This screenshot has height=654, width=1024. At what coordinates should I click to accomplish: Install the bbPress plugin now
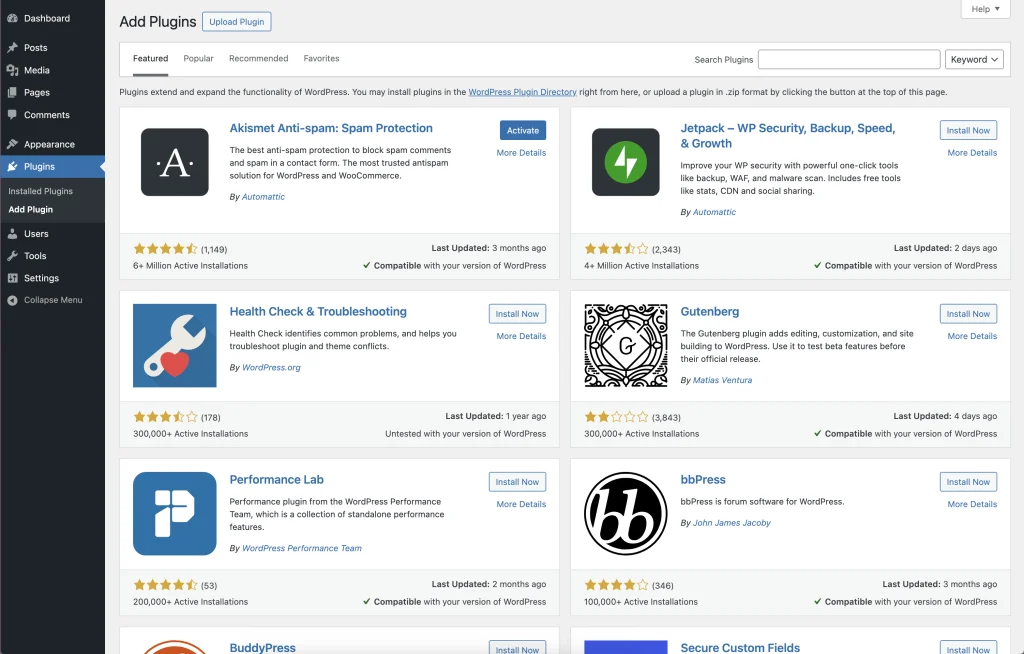coord(968,482)
